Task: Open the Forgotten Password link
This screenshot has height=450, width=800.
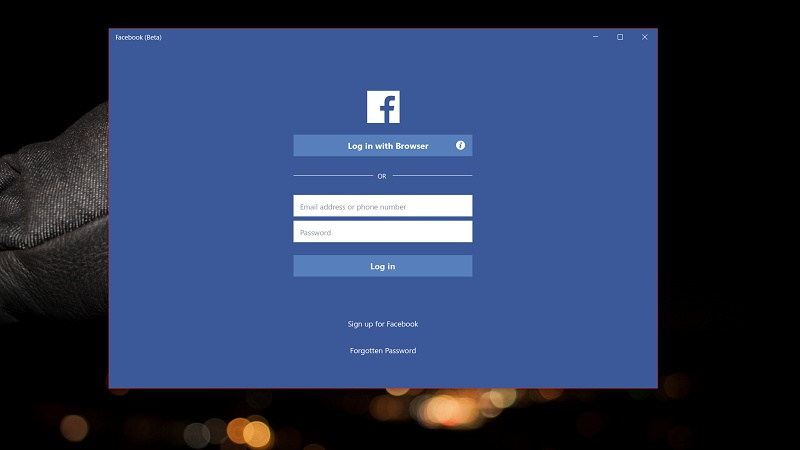Action: 383,351
